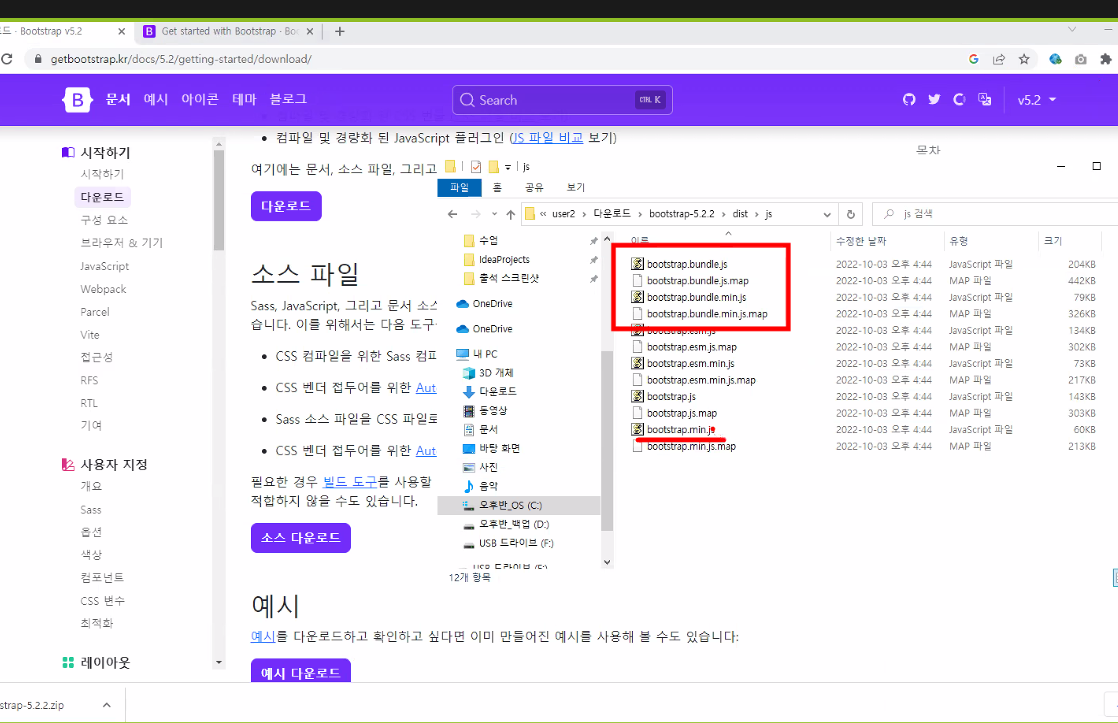Screen dimensions: 1118x723
Task: Open the 블로그 nav menu item
Action: coord(288,99)
